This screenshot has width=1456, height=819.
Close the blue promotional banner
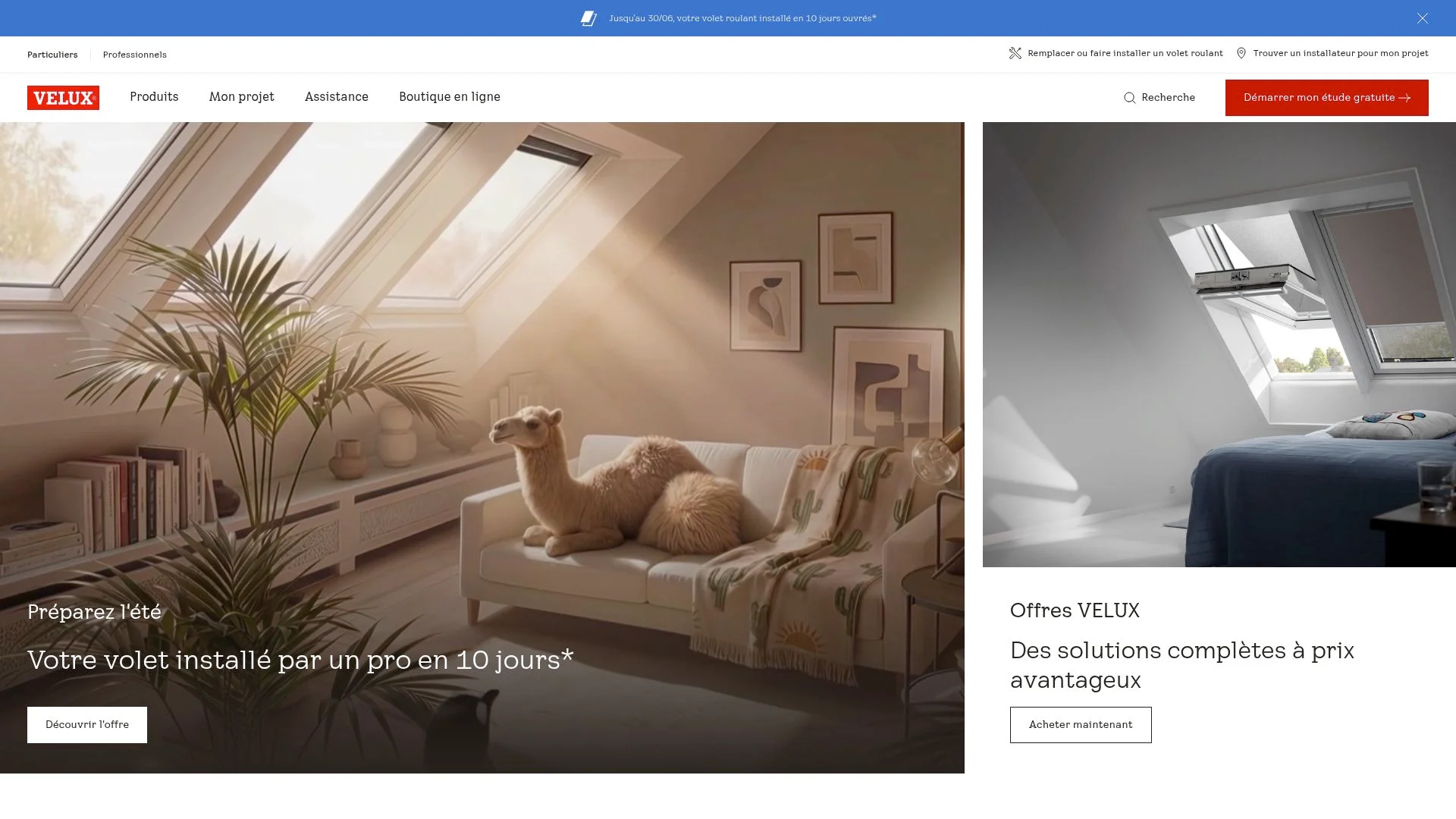pyautogui.click(x=1423, y=18)
